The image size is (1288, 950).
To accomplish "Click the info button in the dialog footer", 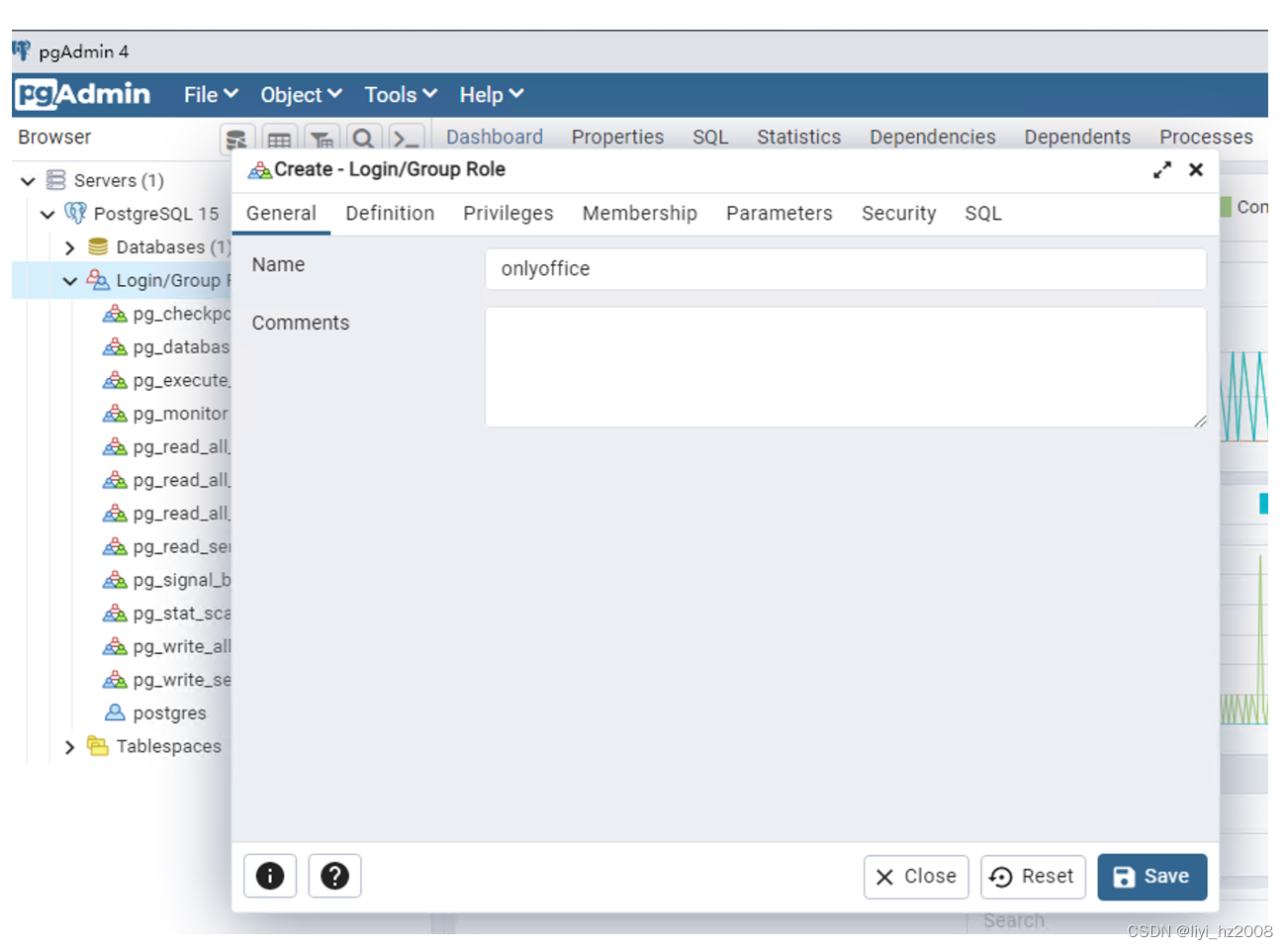I will pos(270,876).
